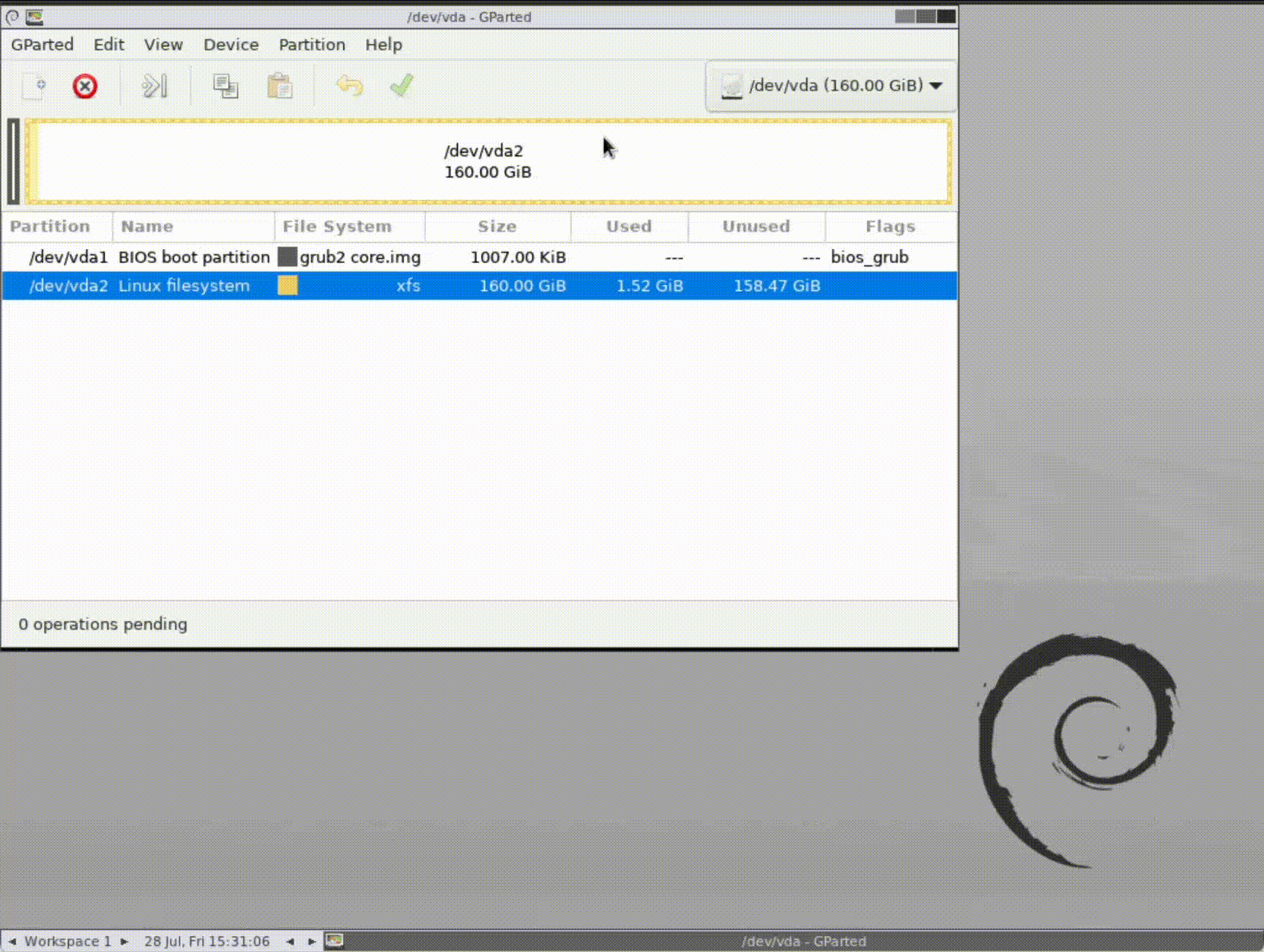Open the Device menu

231,45
